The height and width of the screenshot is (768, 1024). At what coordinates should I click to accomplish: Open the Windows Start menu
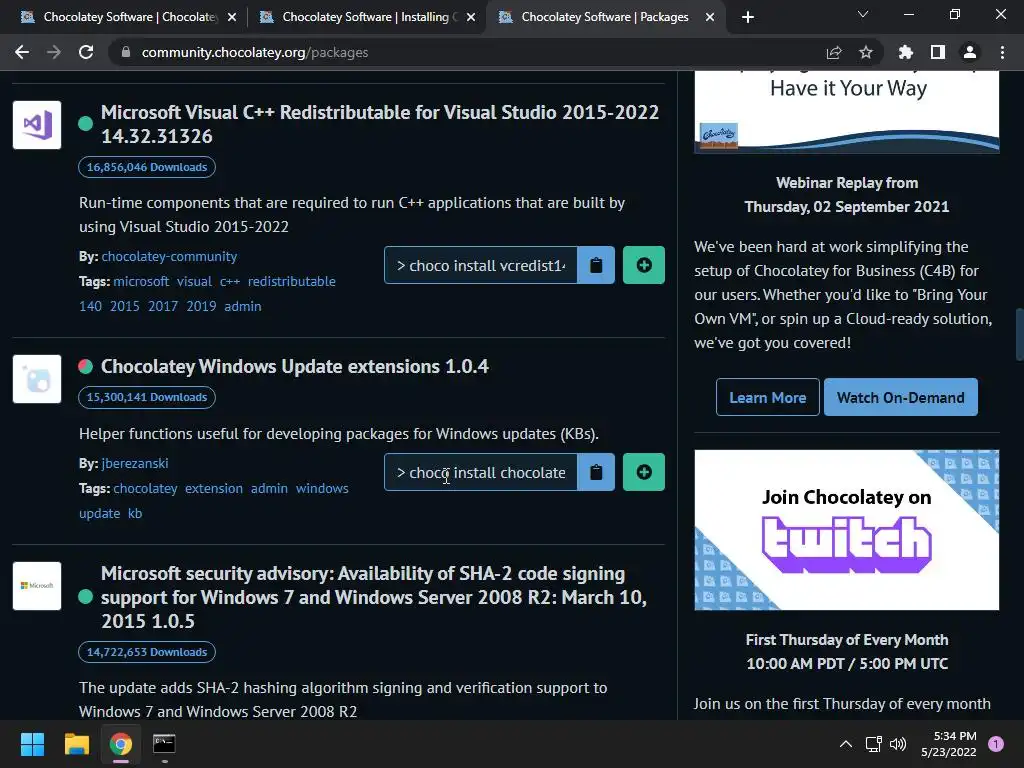[x=32, y=744]
